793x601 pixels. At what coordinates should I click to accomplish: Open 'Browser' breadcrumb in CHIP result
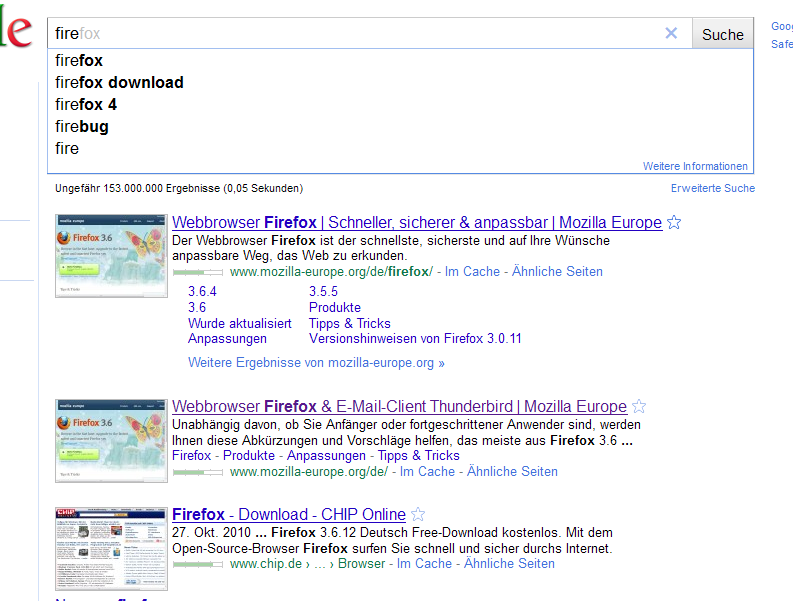(361, 564)
